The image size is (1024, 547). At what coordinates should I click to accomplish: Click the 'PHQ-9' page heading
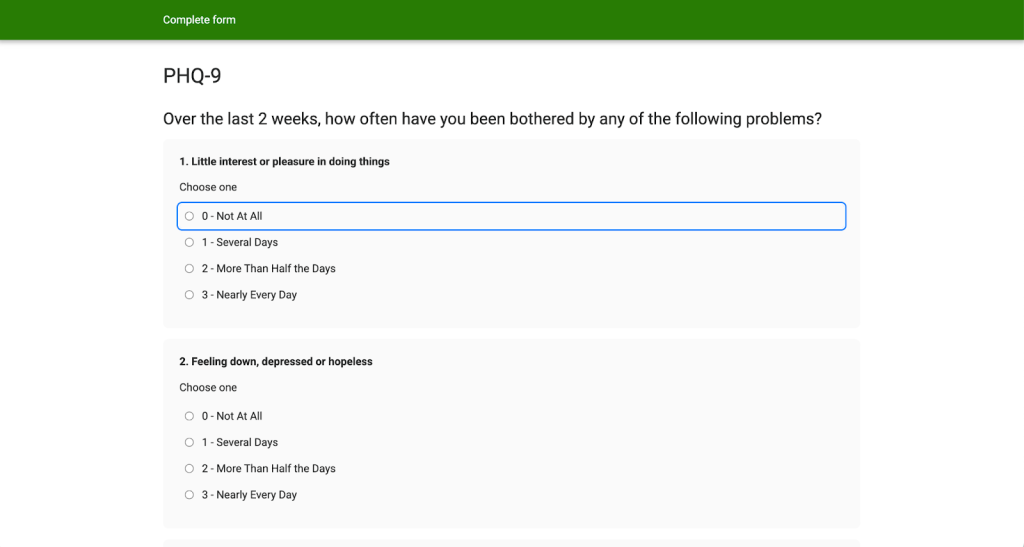coord(192,76)
